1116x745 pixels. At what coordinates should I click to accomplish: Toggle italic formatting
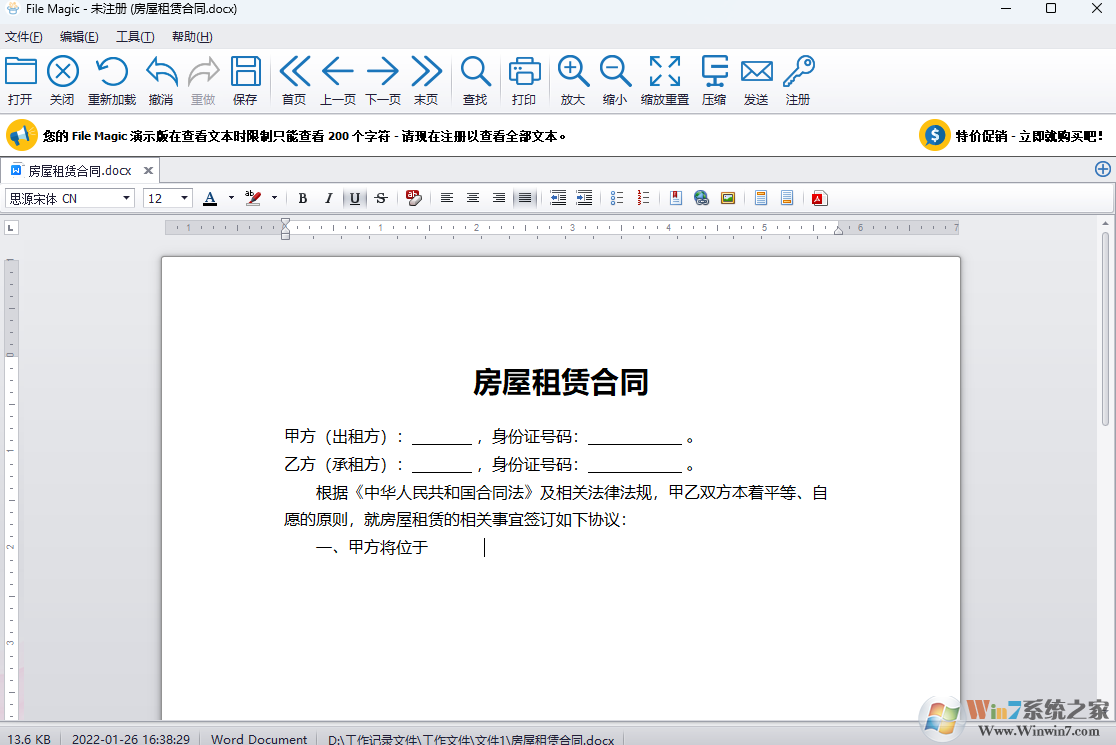click(x=328, y=198)
